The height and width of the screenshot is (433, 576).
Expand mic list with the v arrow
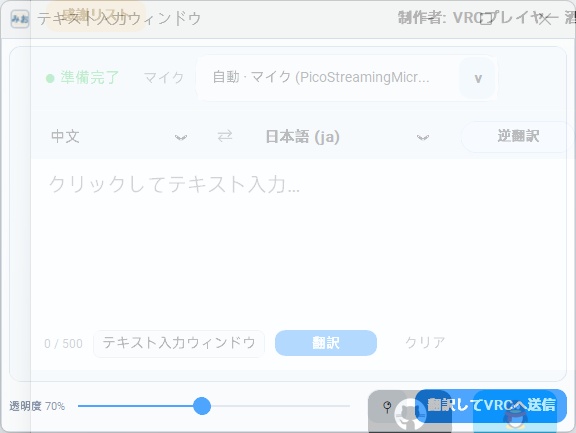pos(478,78)
